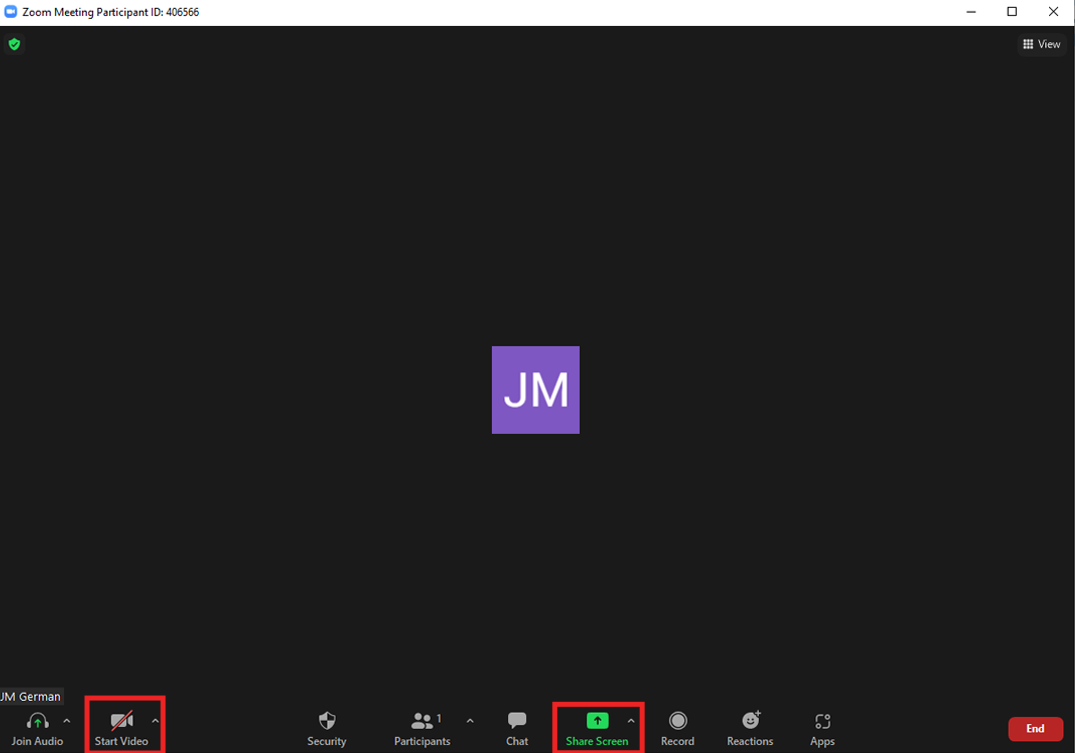Start Video with the crossed-out camera icon
Viewport: 1075px width, 753px height.
[x=121, y=721]
